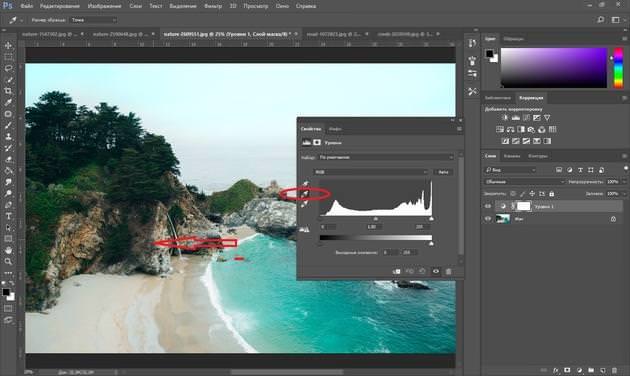
Task: Select the Hand tool
Action: click(8, 250)
